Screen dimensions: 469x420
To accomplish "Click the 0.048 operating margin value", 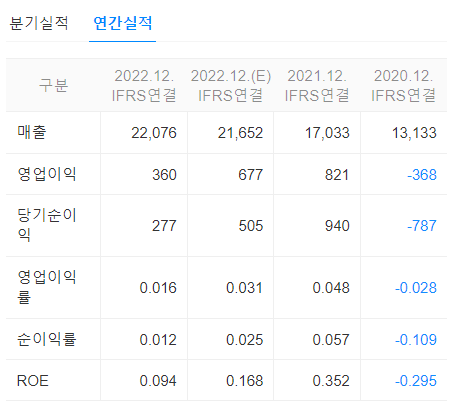I will point(331,288).
